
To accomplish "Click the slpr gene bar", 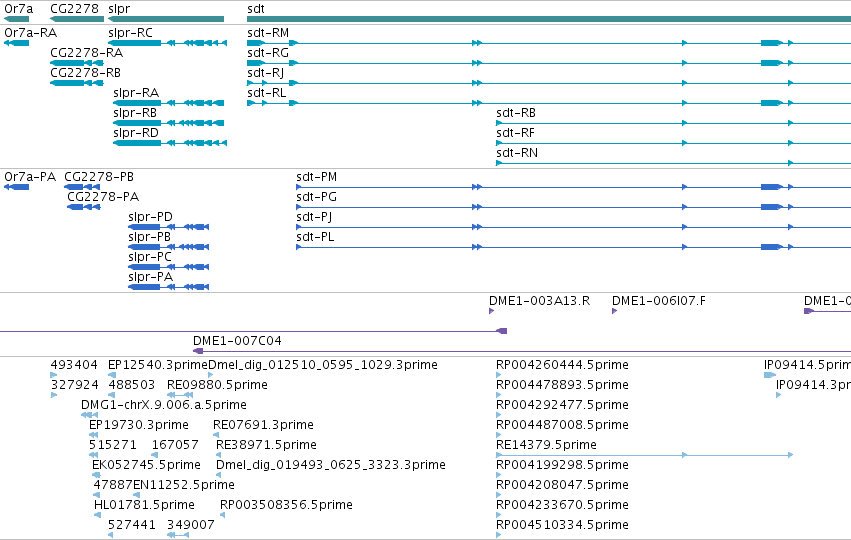I will [166, 19].
